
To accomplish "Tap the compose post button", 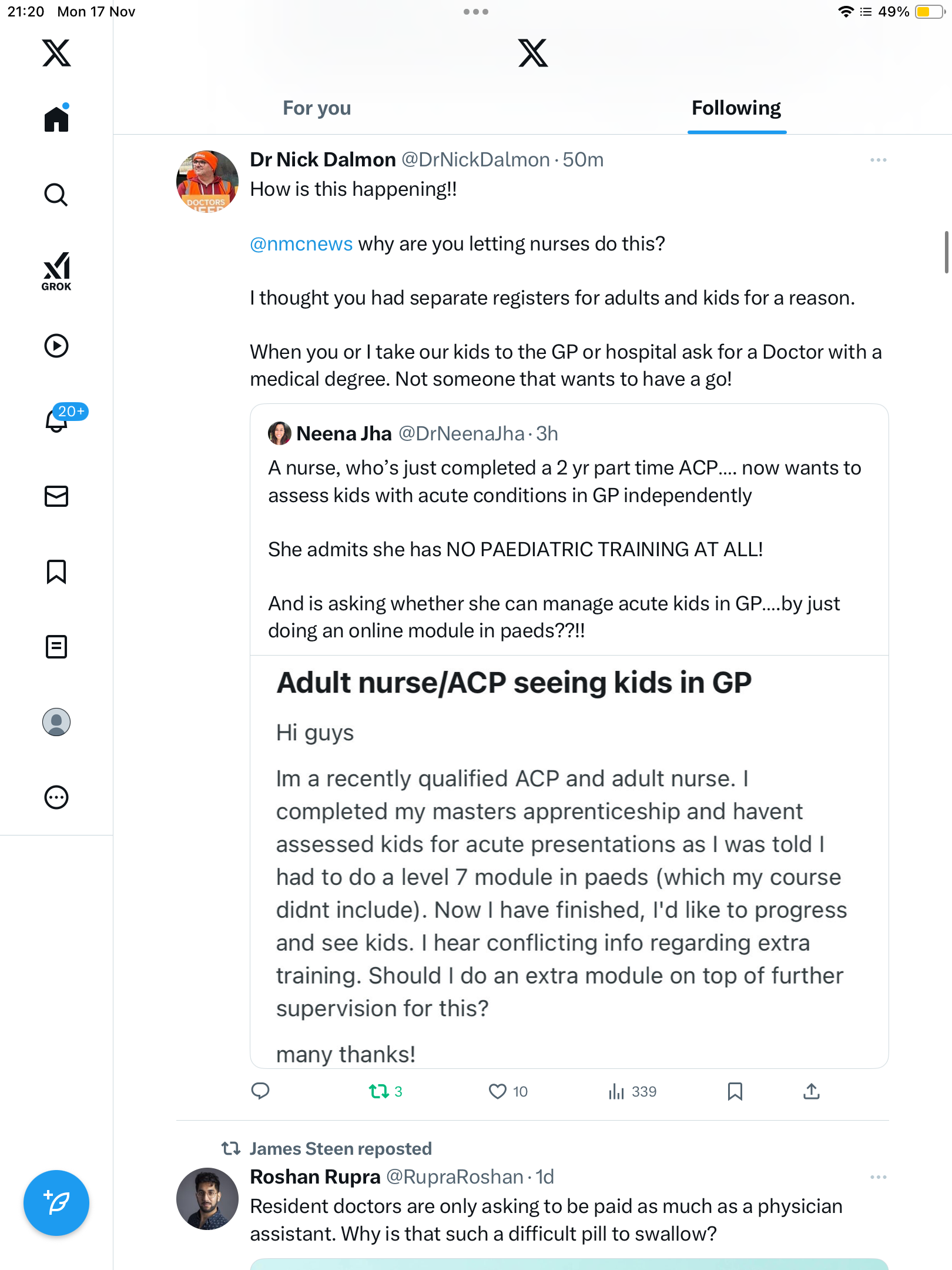I will tap(56, 1203).
